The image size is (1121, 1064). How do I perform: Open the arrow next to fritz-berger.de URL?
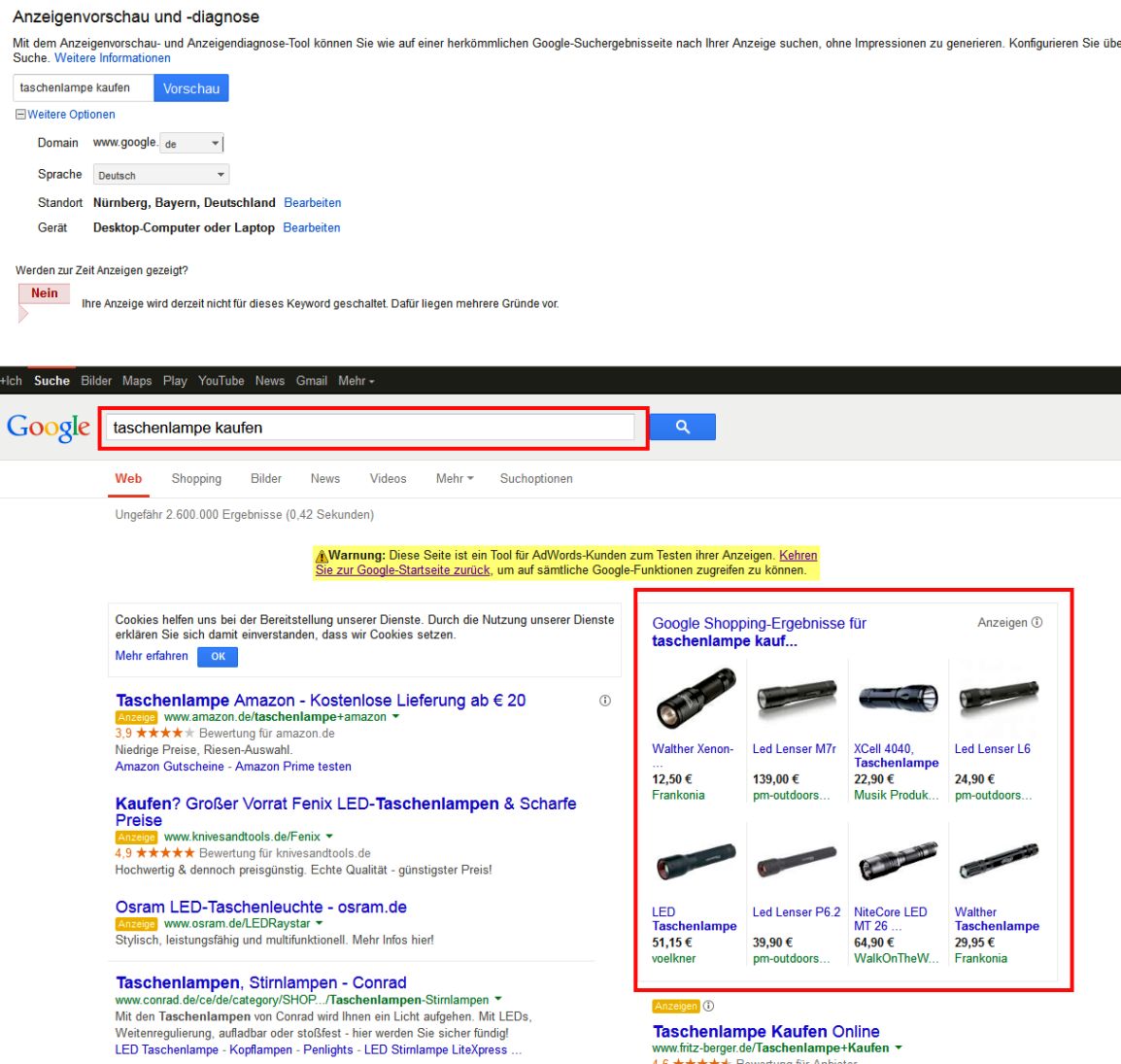899,1047
